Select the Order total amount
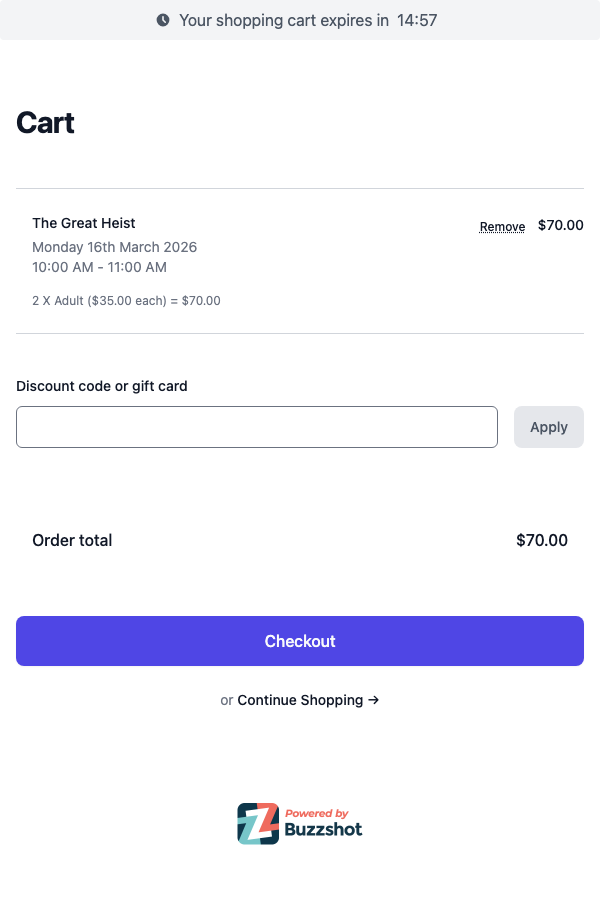 pos(541,540)
